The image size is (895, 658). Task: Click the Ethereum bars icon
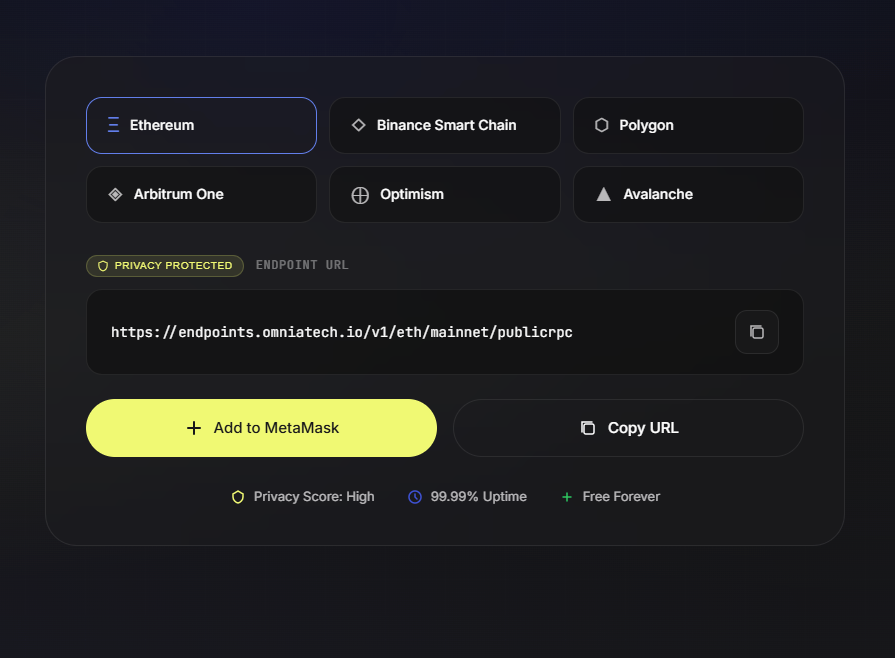(x=114, y=125)
